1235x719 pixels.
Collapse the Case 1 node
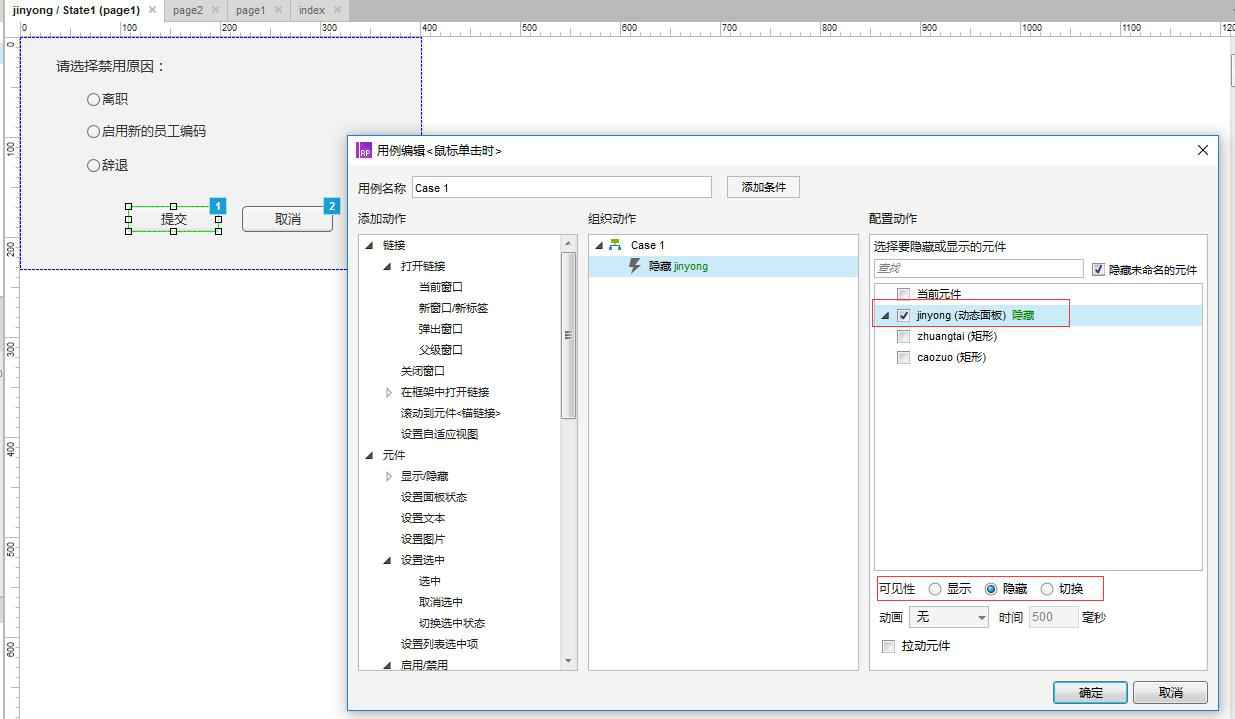click(598, 245)
